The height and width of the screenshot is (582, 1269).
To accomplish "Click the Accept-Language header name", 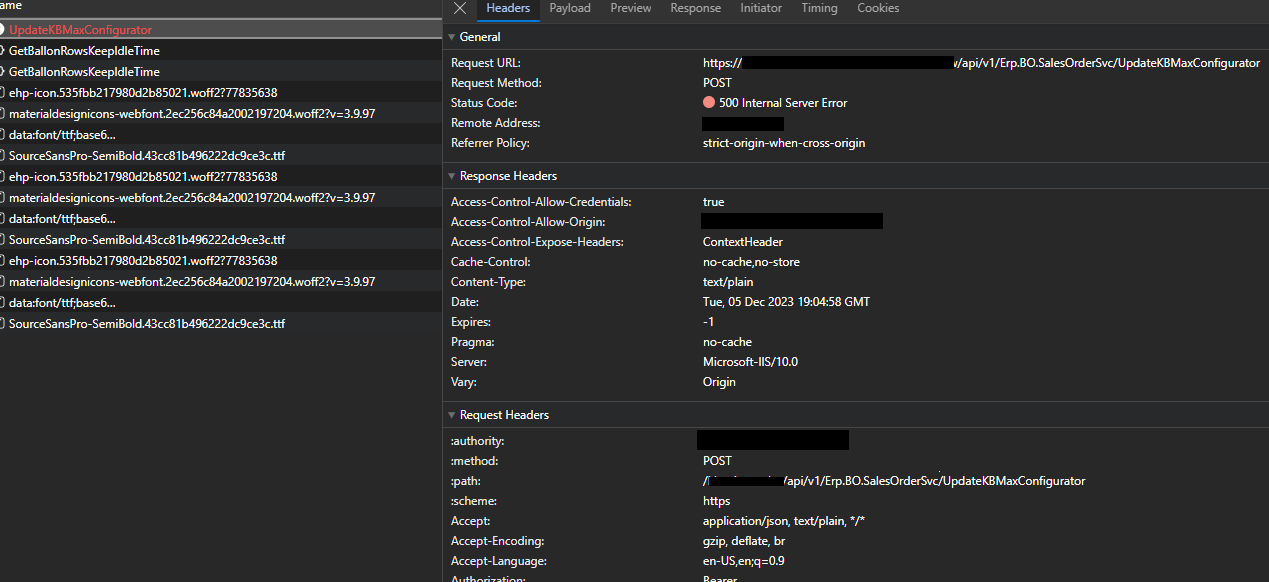I will click(x=499, y=561).
